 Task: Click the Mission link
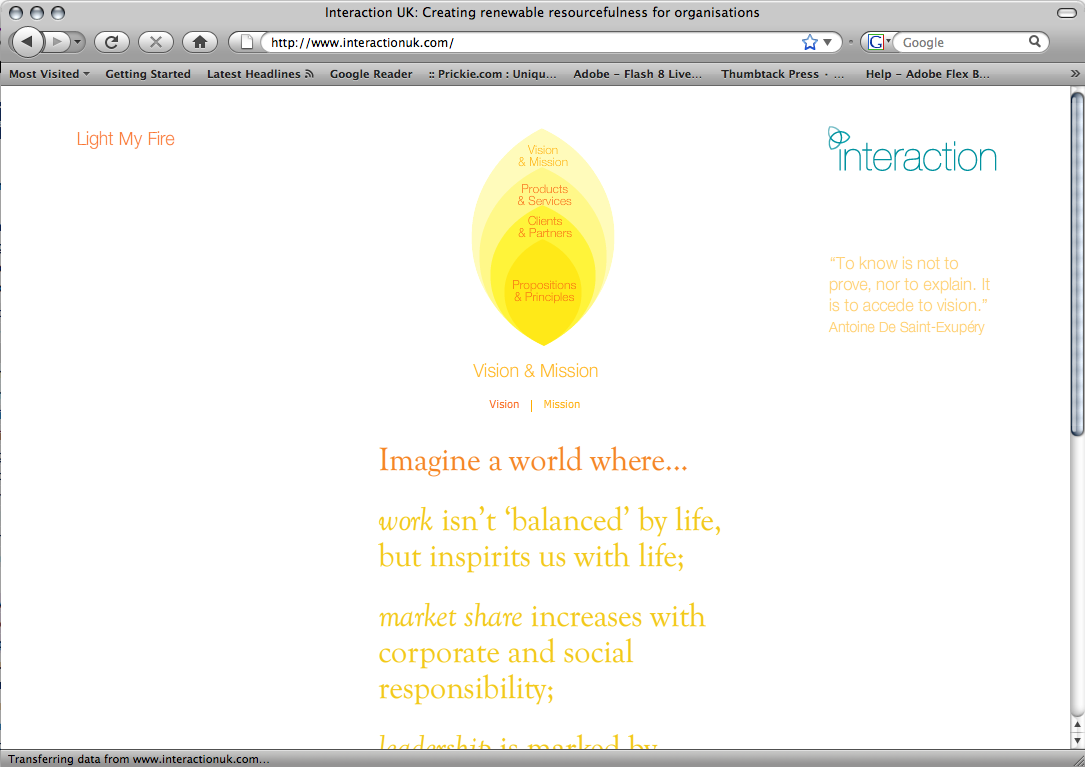pos(562,405)
